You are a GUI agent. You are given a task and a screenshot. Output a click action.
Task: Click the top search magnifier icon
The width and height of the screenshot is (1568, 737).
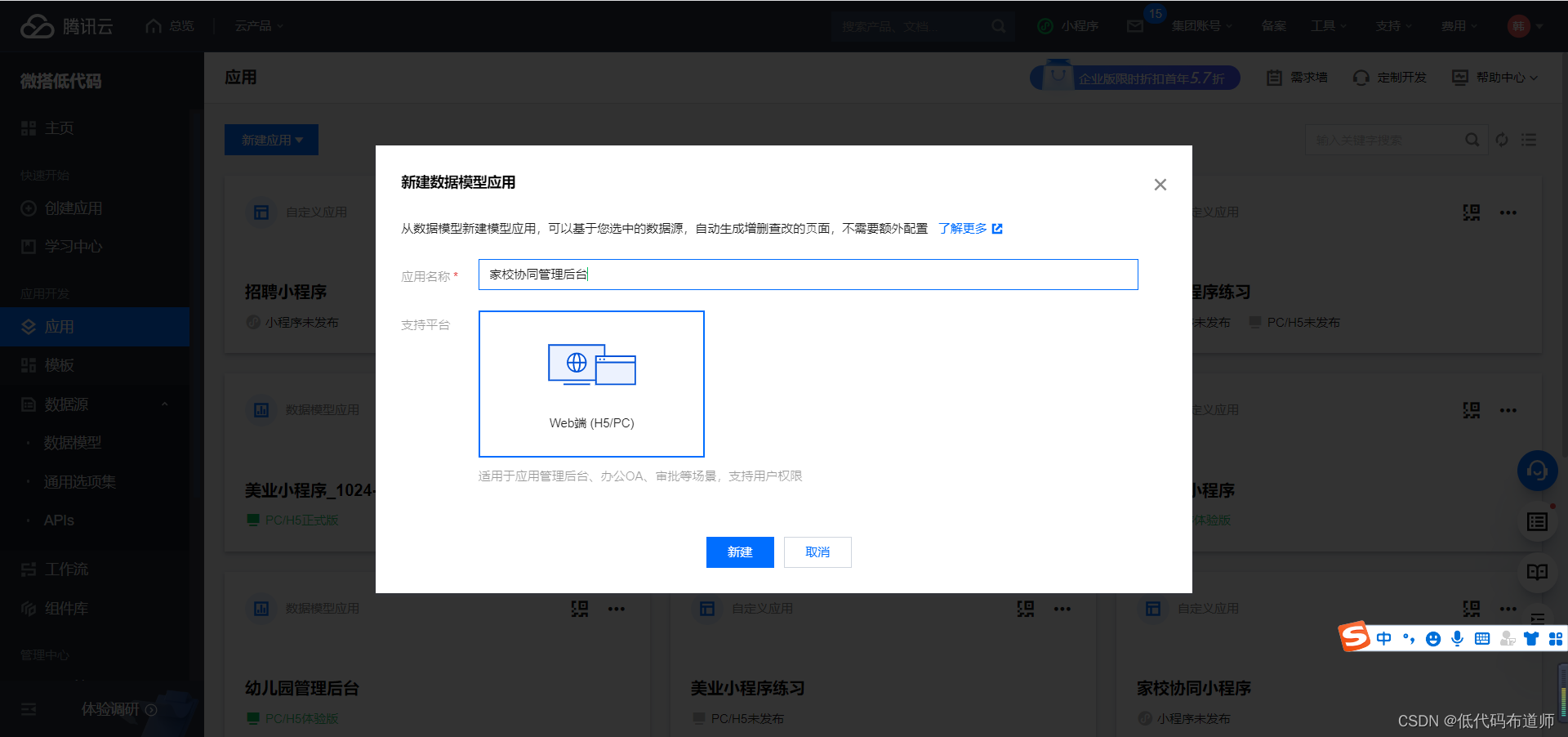click(999, 26)
